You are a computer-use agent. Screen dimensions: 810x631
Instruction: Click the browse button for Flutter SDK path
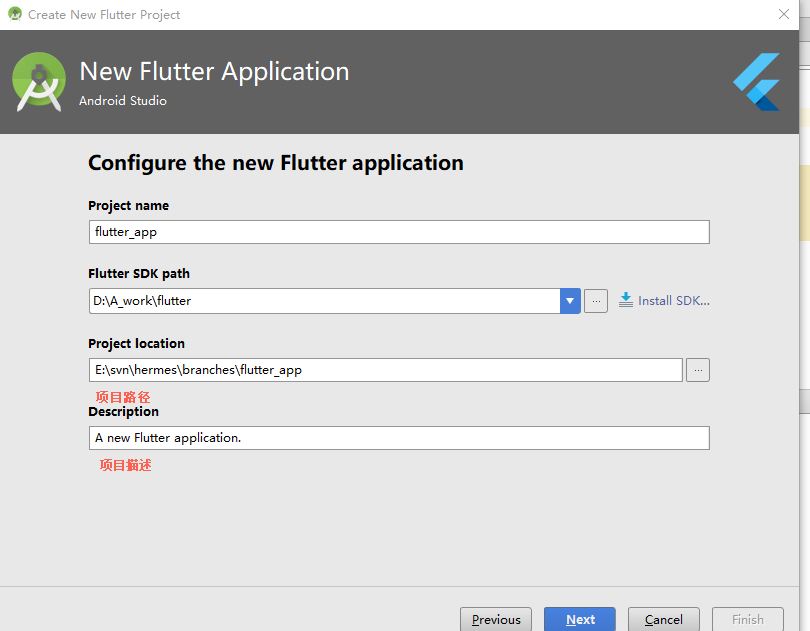tap(596, 300)
